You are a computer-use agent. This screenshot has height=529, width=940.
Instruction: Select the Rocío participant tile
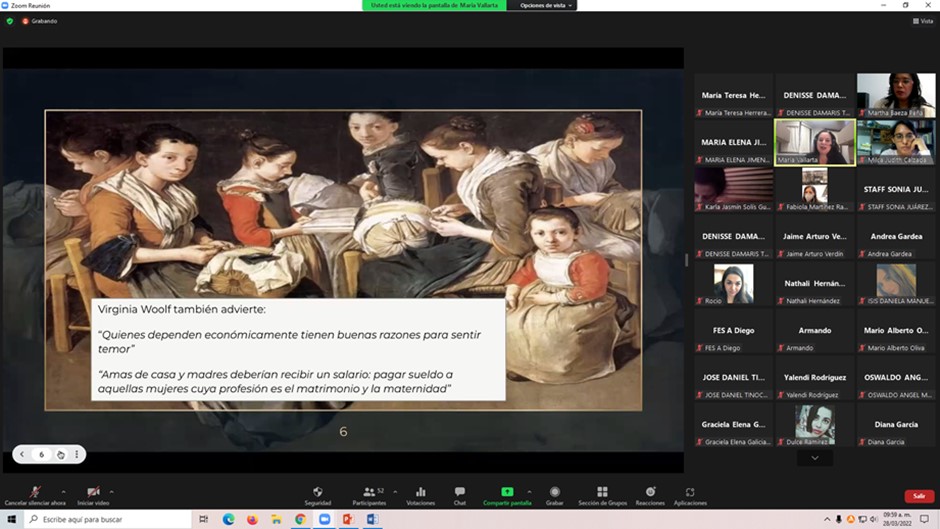tap(734, 284)
